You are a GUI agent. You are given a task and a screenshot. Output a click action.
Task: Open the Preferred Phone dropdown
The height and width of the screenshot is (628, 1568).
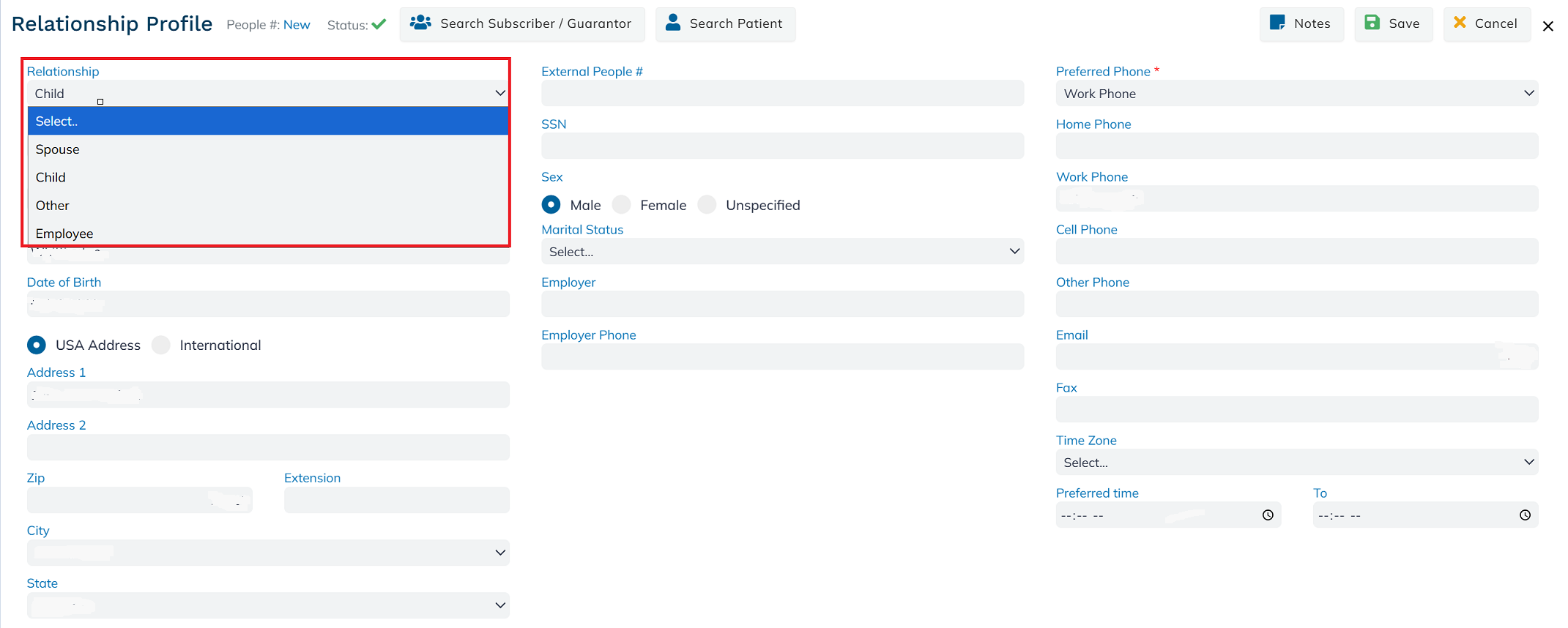pyautogui.click(x=1296, y=94)
